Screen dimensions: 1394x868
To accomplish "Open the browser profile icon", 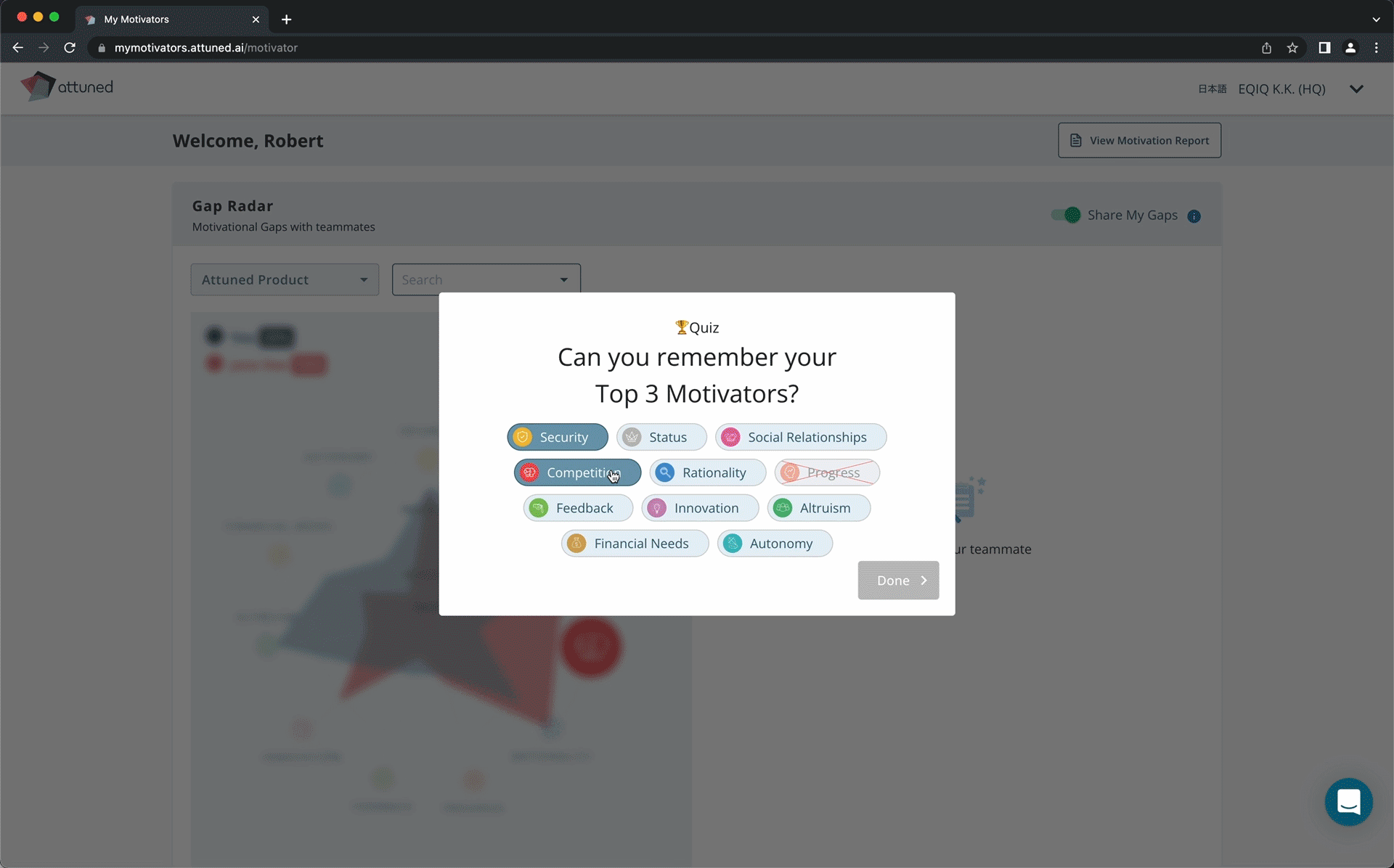I will point(1350,48).
